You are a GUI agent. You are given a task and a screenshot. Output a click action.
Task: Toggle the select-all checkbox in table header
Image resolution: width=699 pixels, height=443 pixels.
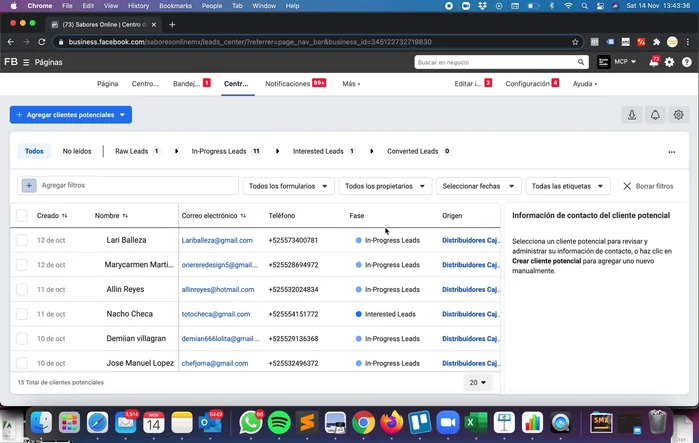(22, 215)
